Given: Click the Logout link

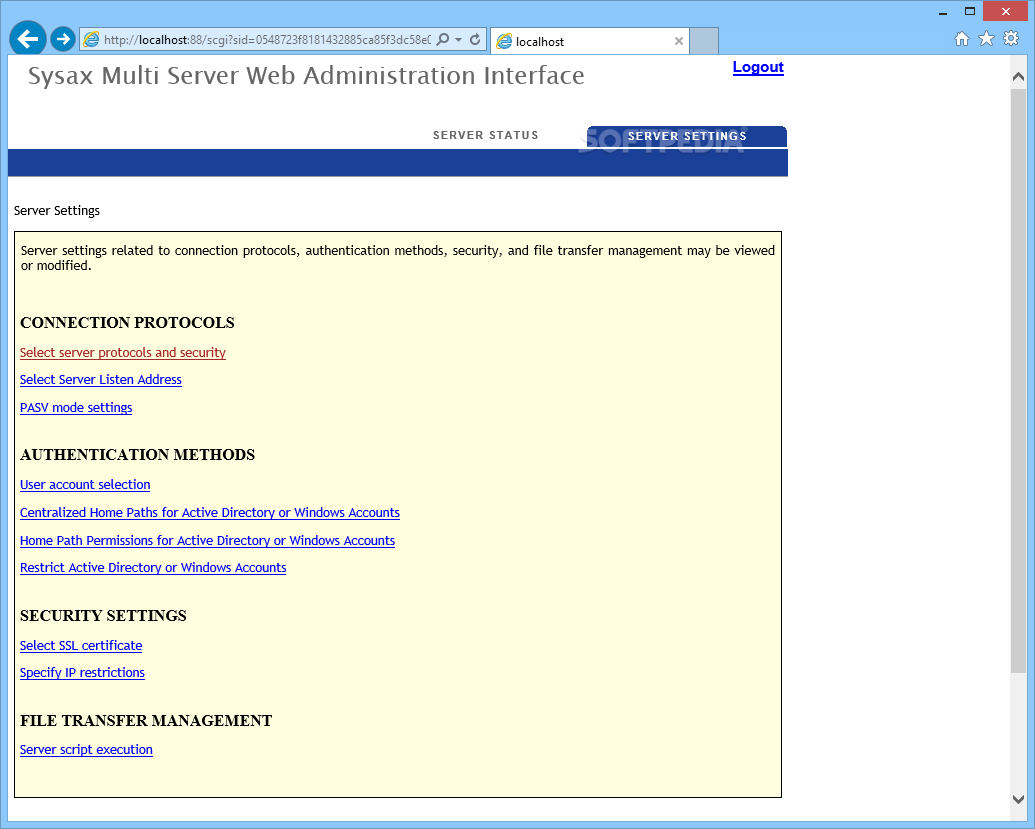Looking at the screenshot, I should 758,67.
